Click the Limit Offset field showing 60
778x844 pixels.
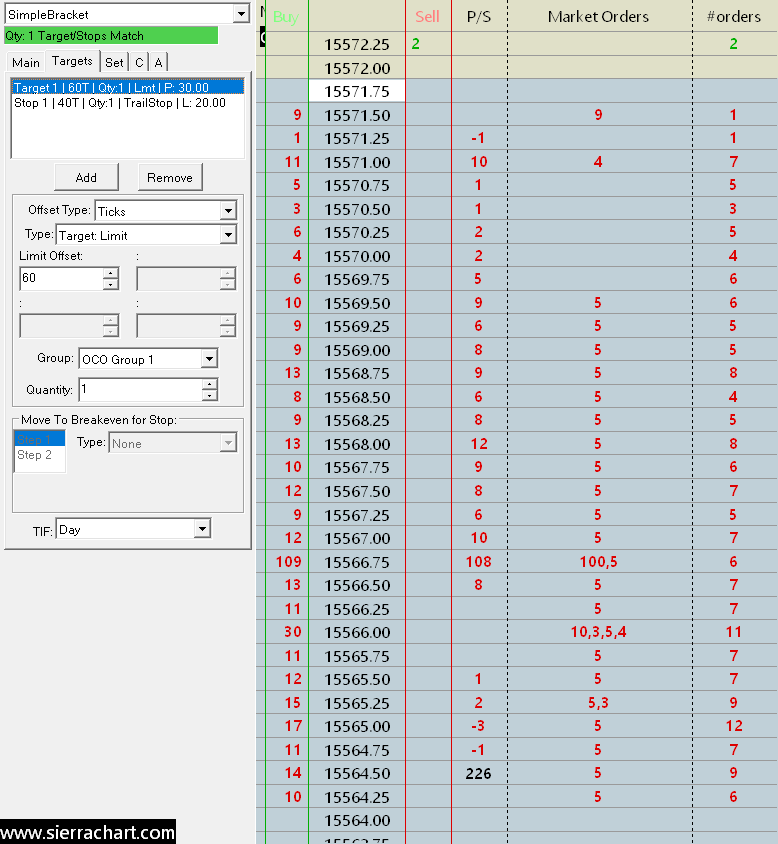61,278
